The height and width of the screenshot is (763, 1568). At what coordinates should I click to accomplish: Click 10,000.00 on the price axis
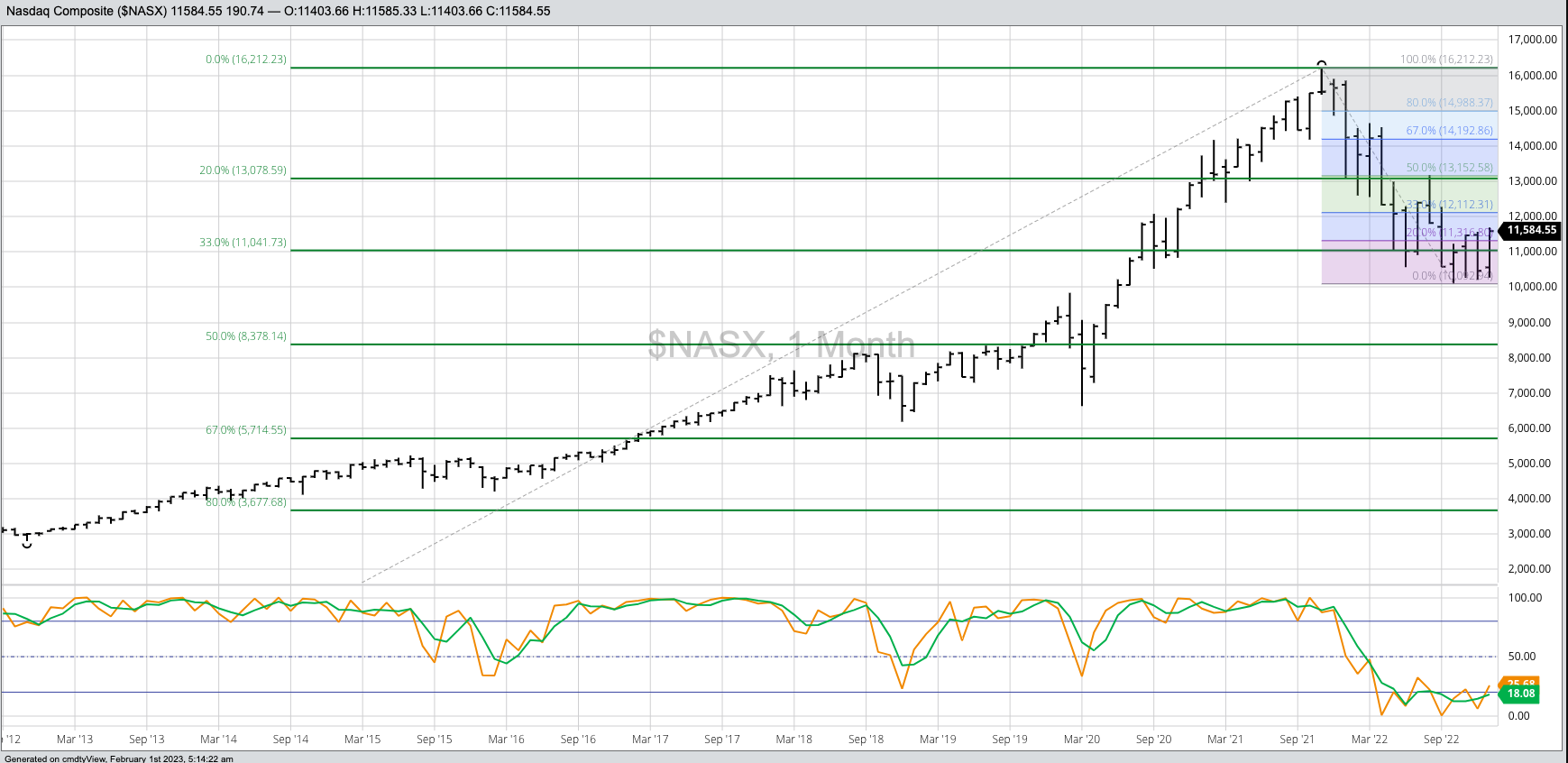tap(1532, 287)
